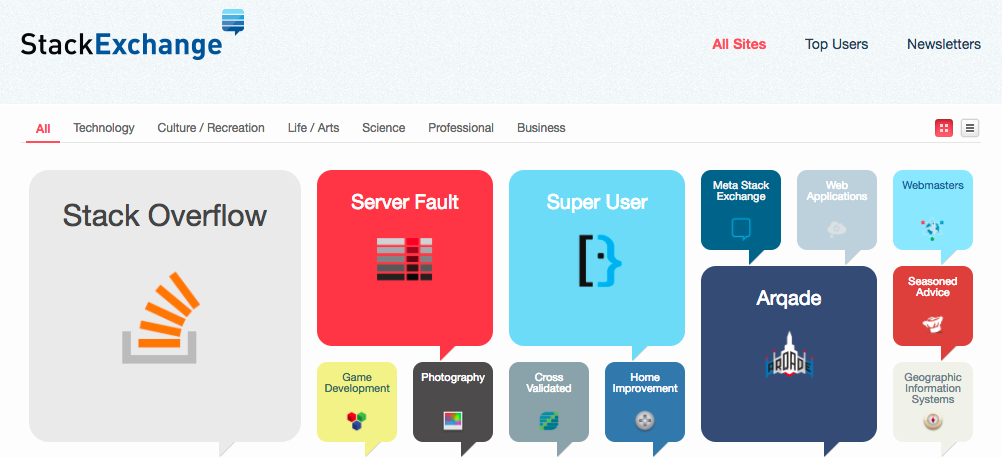Open the Webmasters site tile
1002x458 pixels.
(x=932, y=209)
